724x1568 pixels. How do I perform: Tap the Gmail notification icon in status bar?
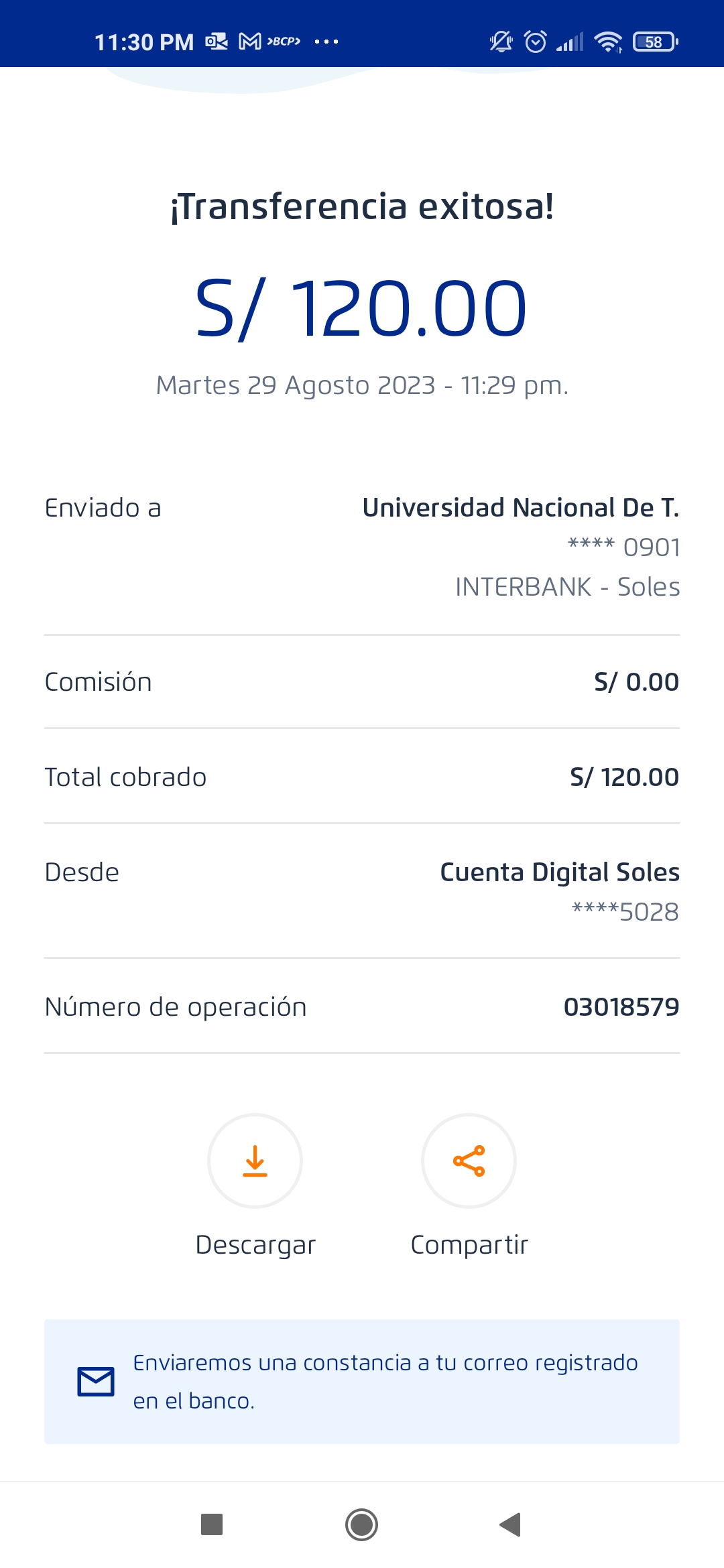tap(250, 42)
